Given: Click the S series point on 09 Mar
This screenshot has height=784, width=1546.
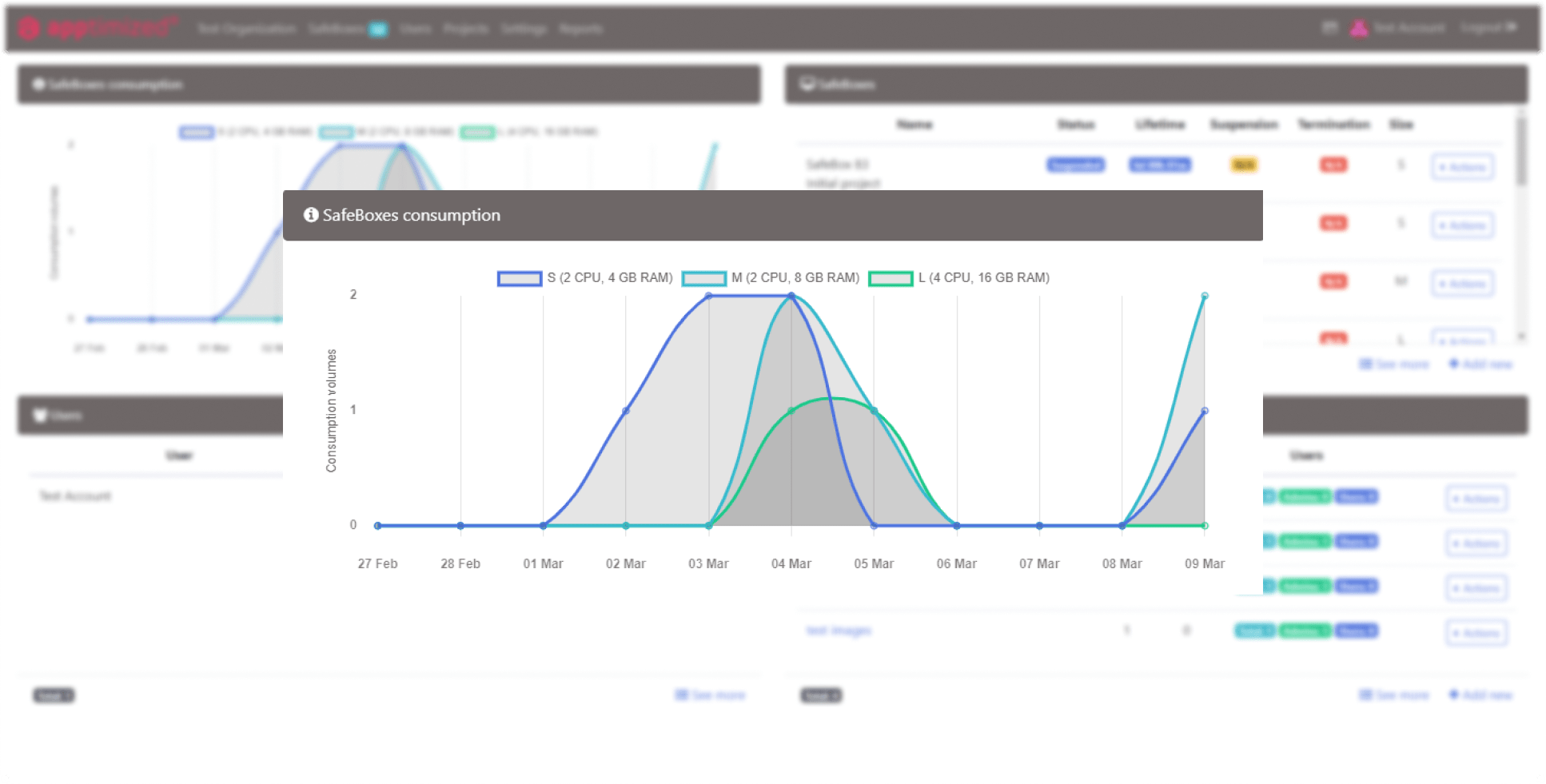Looking at the screenshot, I should click(x=1205, y=411).
